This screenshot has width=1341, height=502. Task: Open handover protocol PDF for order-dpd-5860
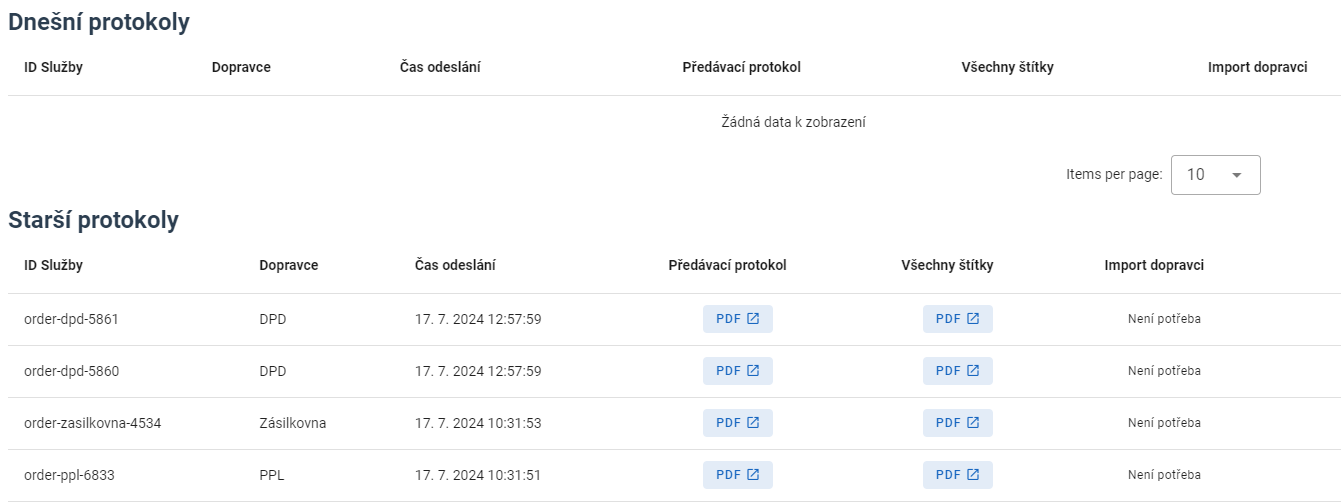click(x=738, y=371)
